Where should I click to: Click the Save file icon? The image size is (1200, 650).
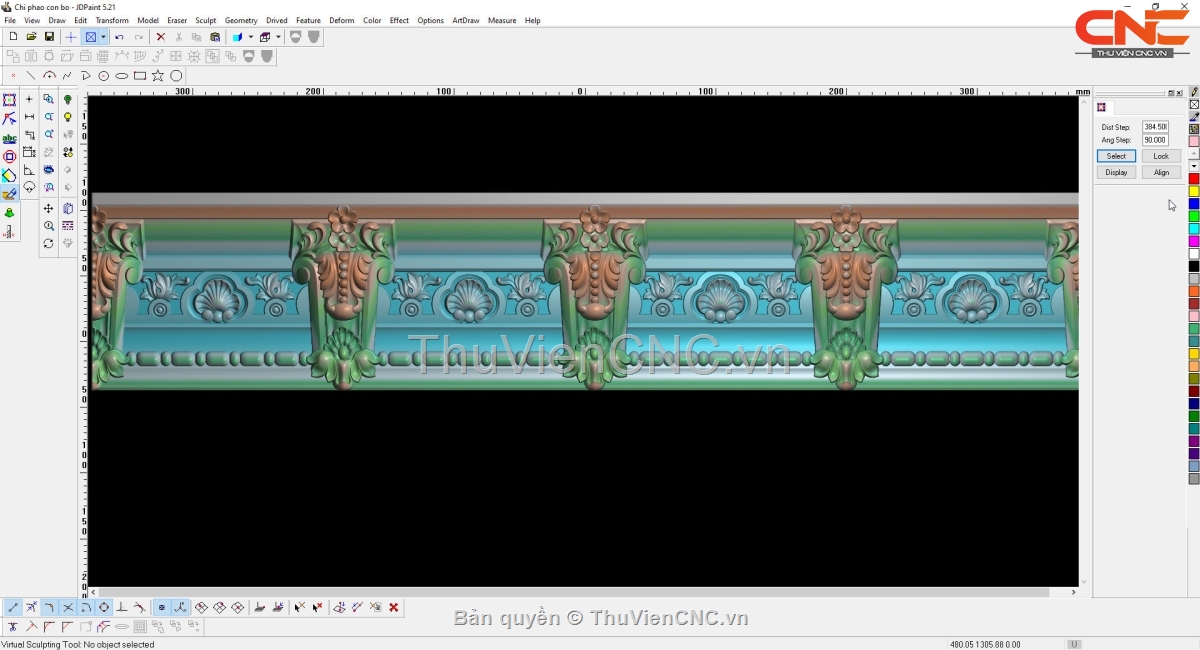pos(49,37)
